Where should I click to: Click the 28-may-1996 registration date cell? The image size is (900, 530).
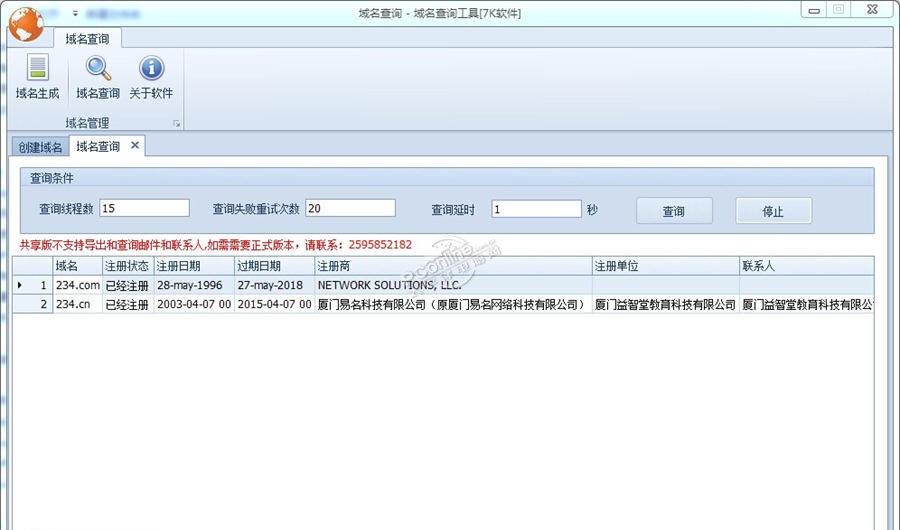(194, 285)
